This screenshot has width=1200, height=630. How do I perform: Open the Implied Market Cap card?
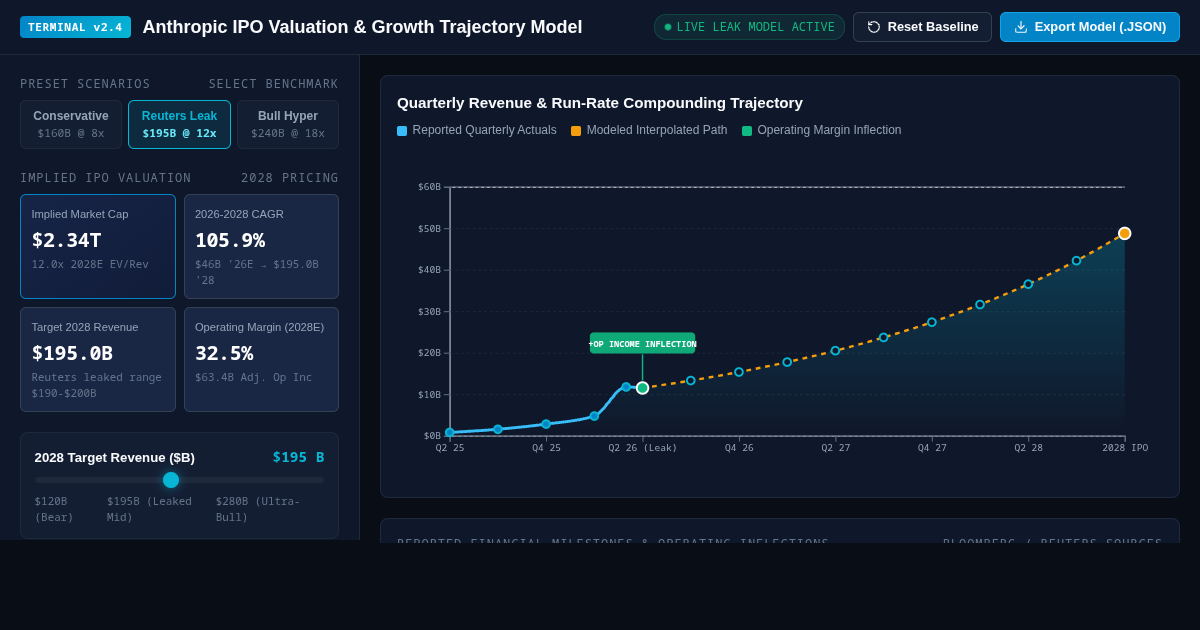pyautogui.click(x=98, y=246)
